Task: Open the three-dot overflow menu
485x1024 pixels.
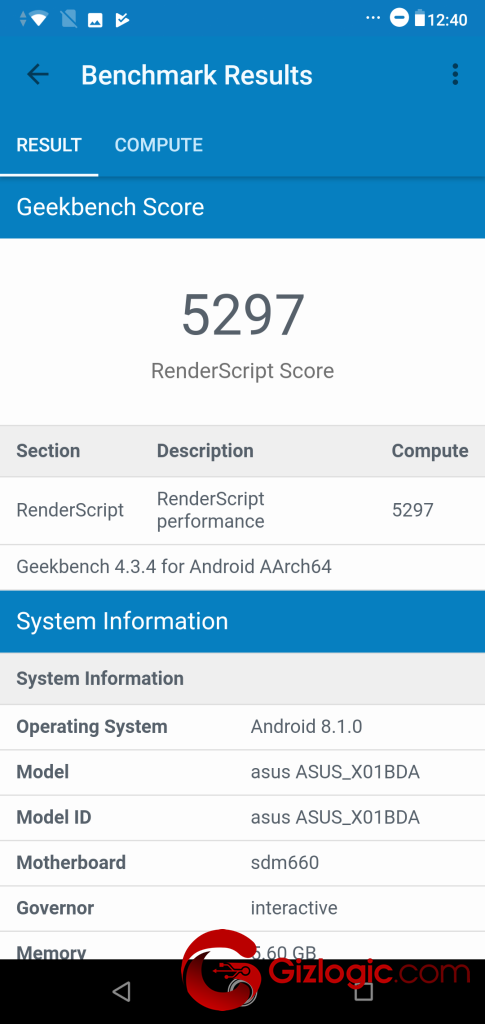Action: (455, 74)
